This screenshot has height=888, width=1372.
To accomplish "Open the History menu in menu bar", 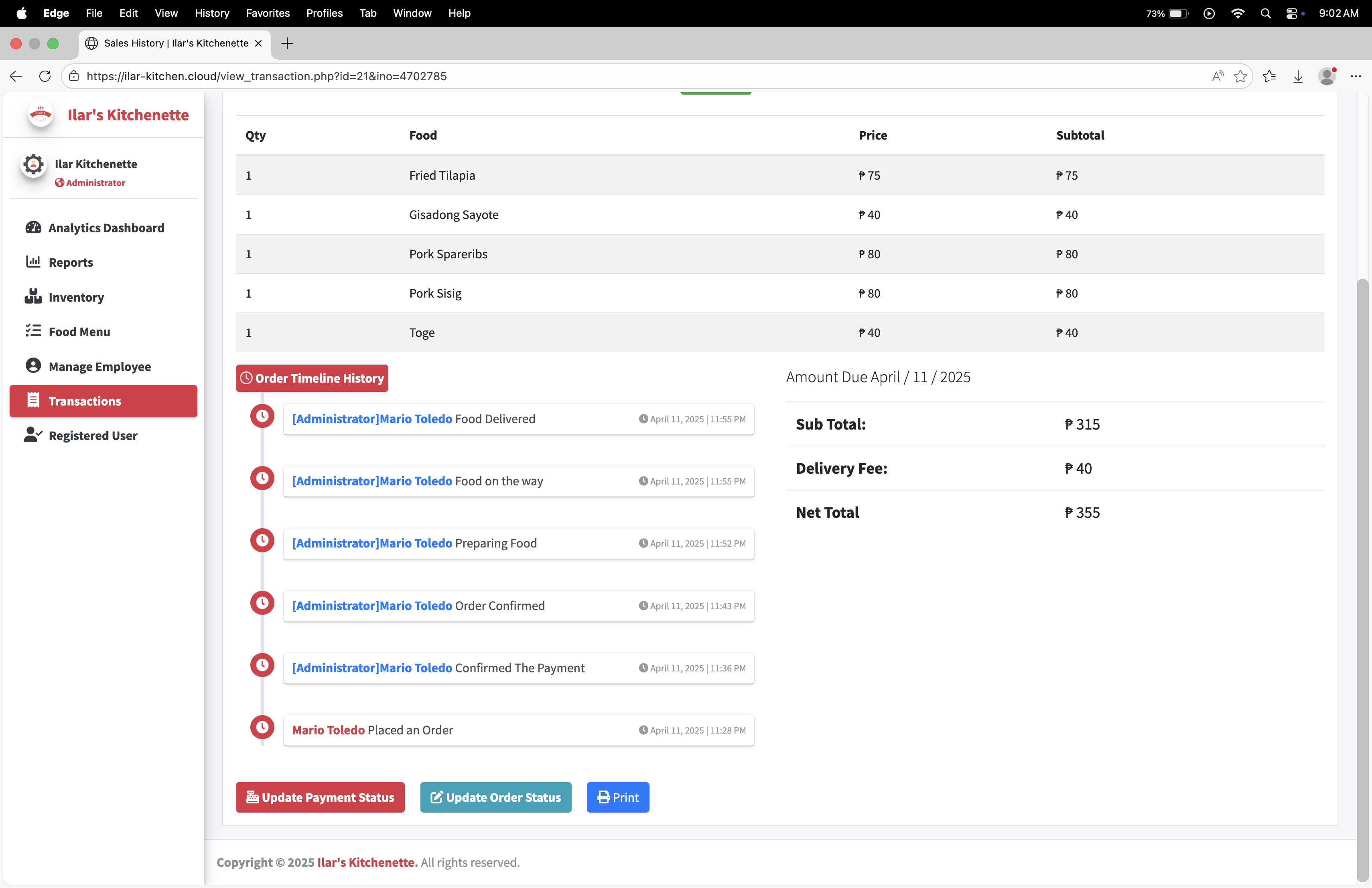I will point(211,13).
